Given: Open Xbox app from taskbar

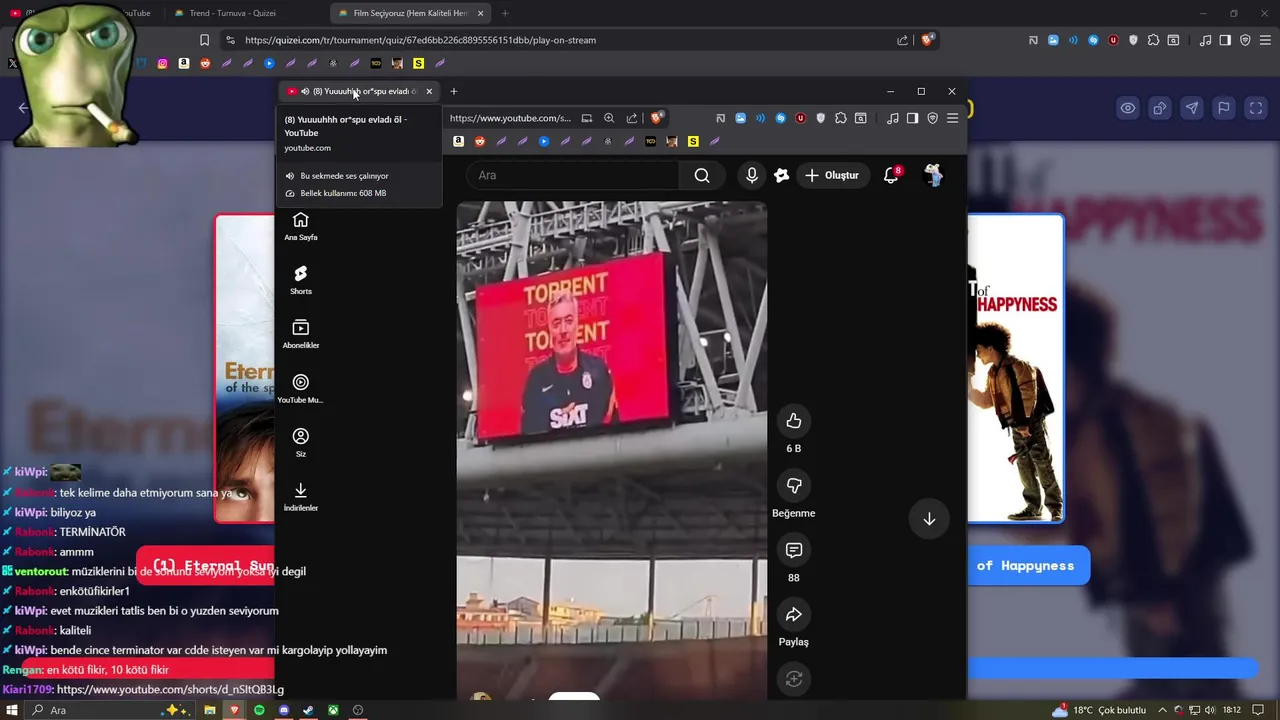Looking at the screenshot, I should pos(333,710).
